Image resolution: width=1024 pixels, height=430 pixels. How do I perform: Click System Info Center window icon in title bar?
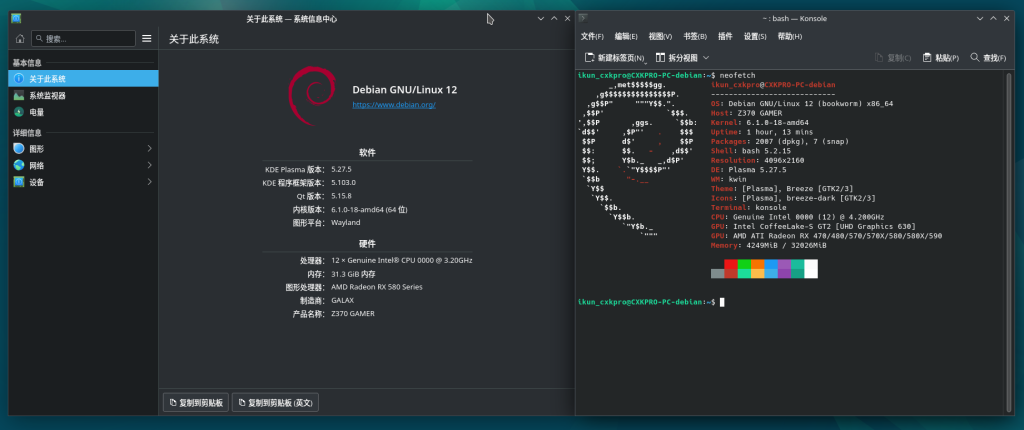16,18
